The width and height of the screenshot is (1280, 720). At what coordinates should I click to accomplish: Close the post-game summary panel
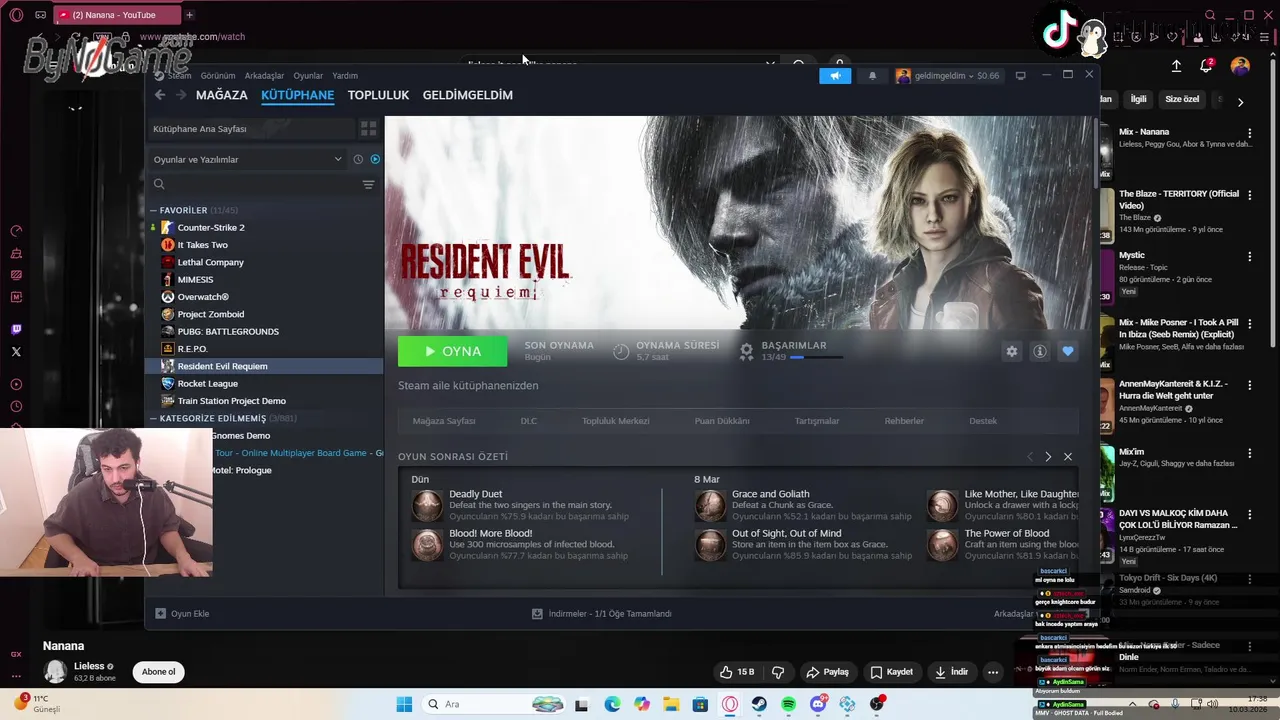[x=1068, y=457]
